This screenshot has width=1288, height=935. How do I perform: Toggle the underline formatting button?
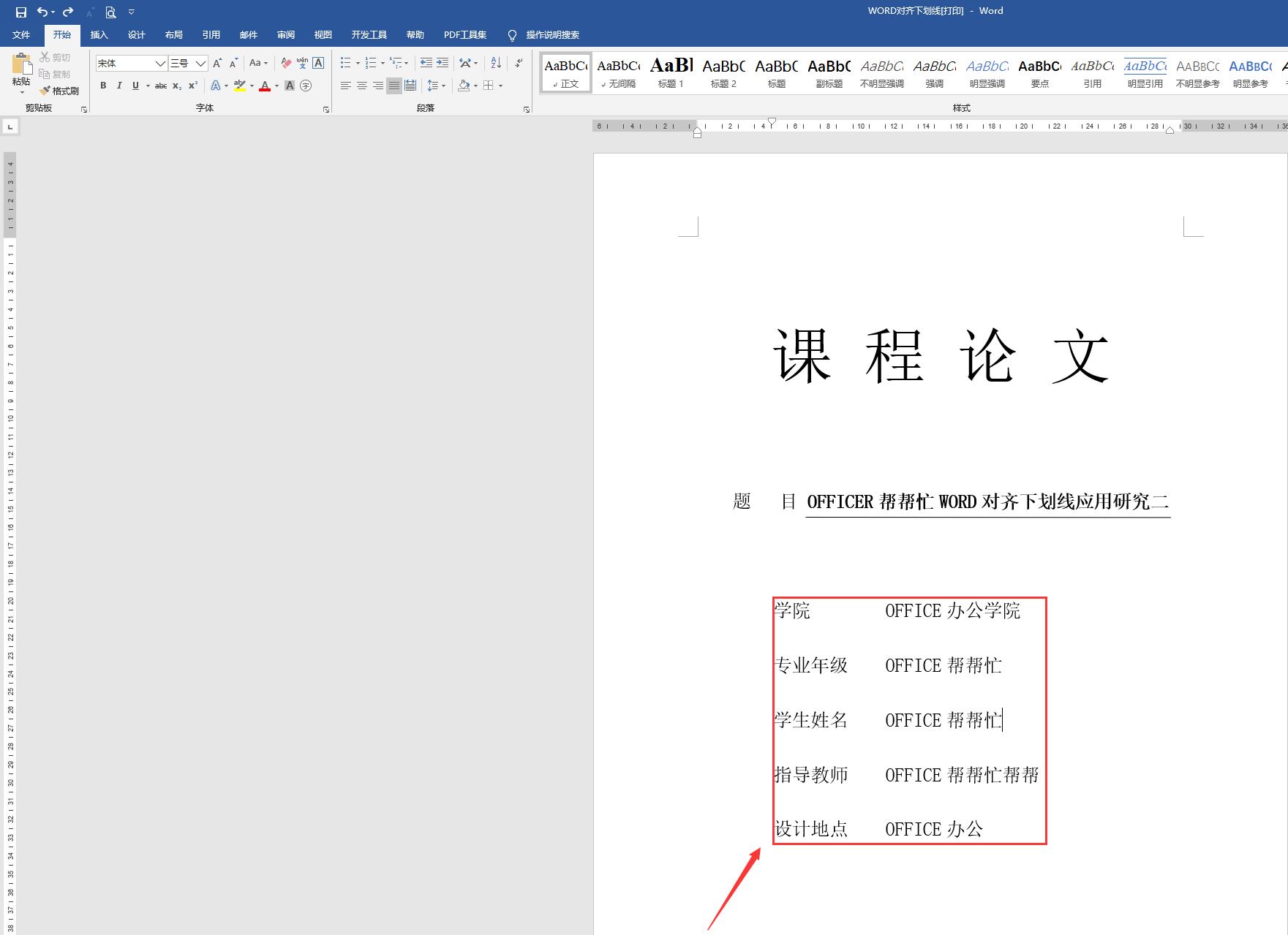pyautogui.click(x=135, y=86)
